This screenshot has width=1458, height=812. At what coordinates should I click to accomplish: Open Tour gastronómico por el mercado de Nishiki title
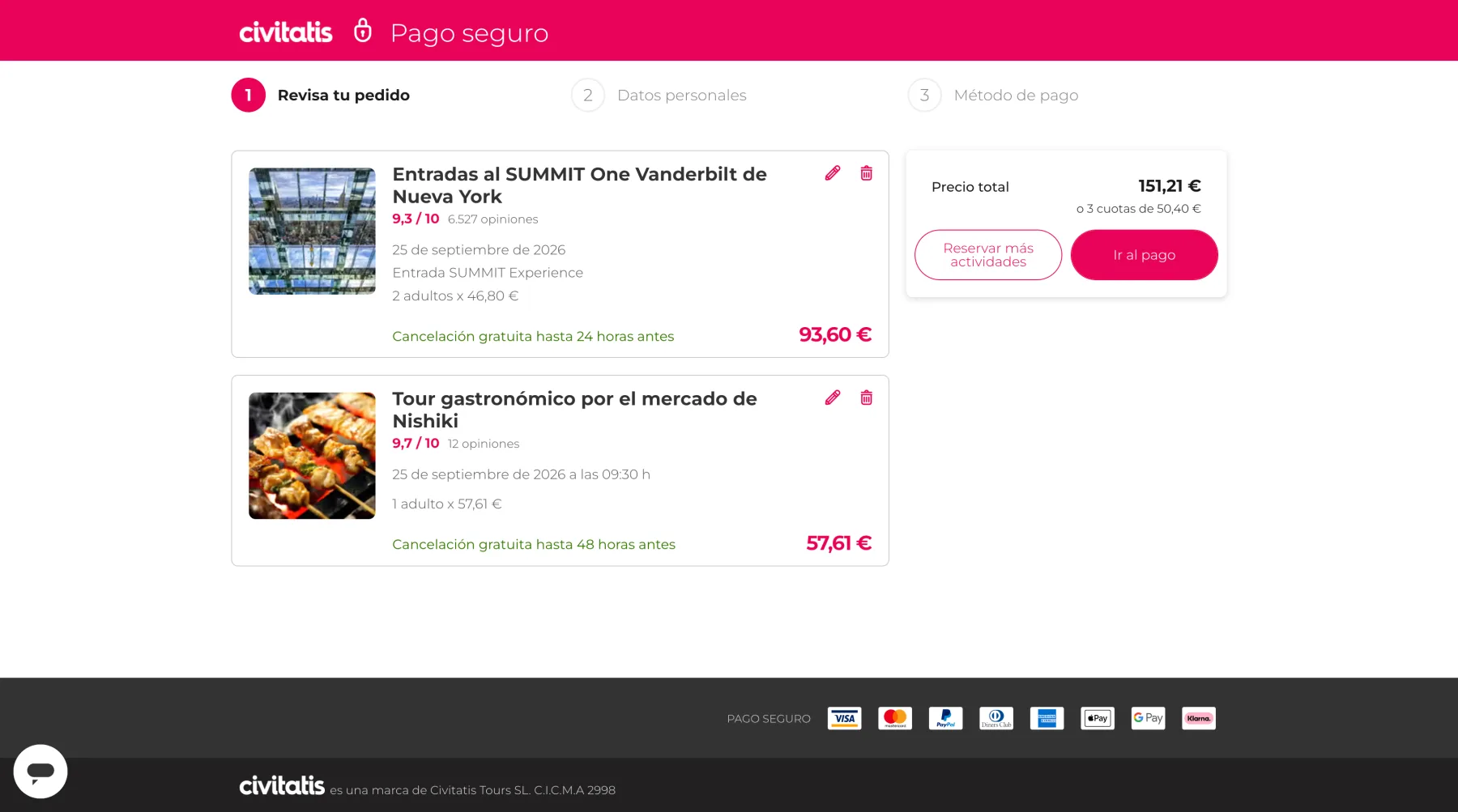pyautogui.click(x=574, y=410)
